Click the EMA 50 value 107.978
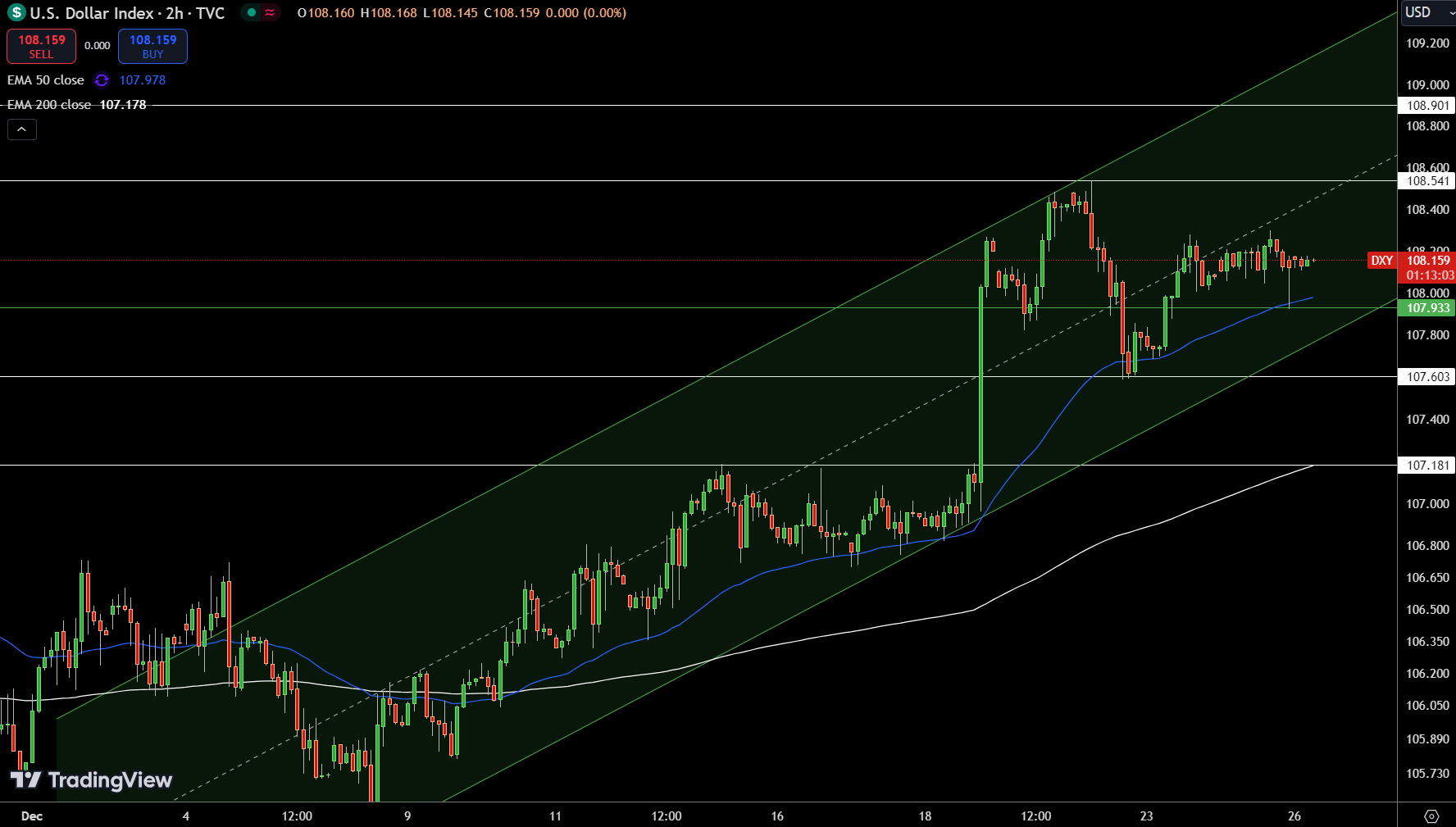This screenshot has width=1456, height=827. (x=143, y=80)
